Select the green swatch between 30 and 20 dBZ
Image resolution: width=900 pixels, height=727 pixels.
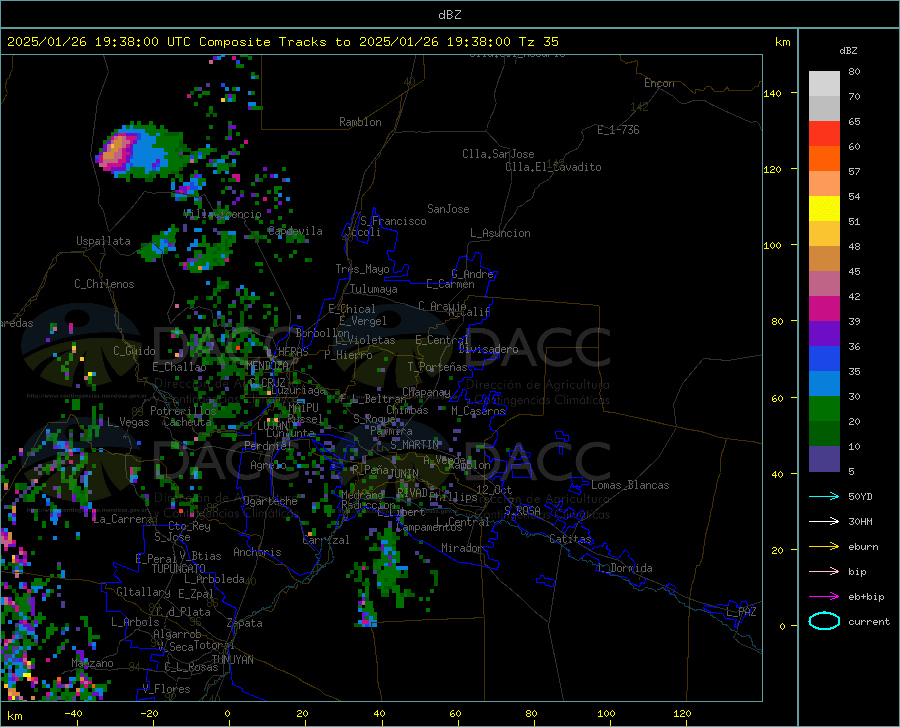(824, 409)
